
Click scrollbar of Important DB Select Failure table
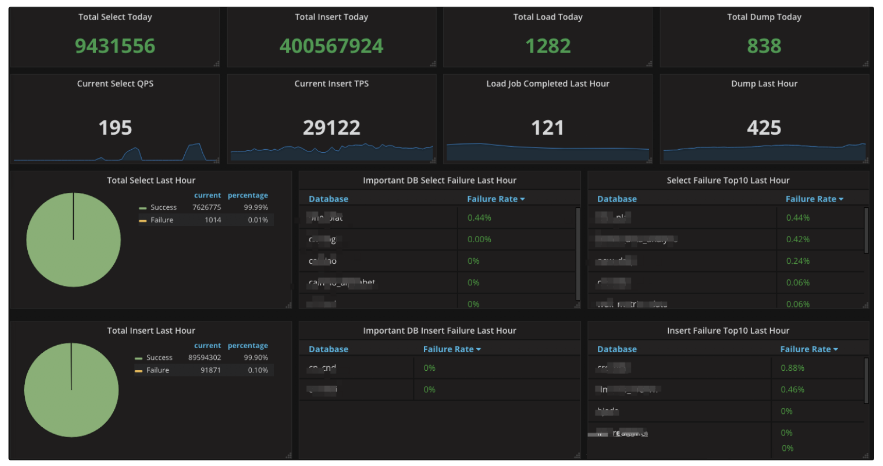click(x=578, y=252)
